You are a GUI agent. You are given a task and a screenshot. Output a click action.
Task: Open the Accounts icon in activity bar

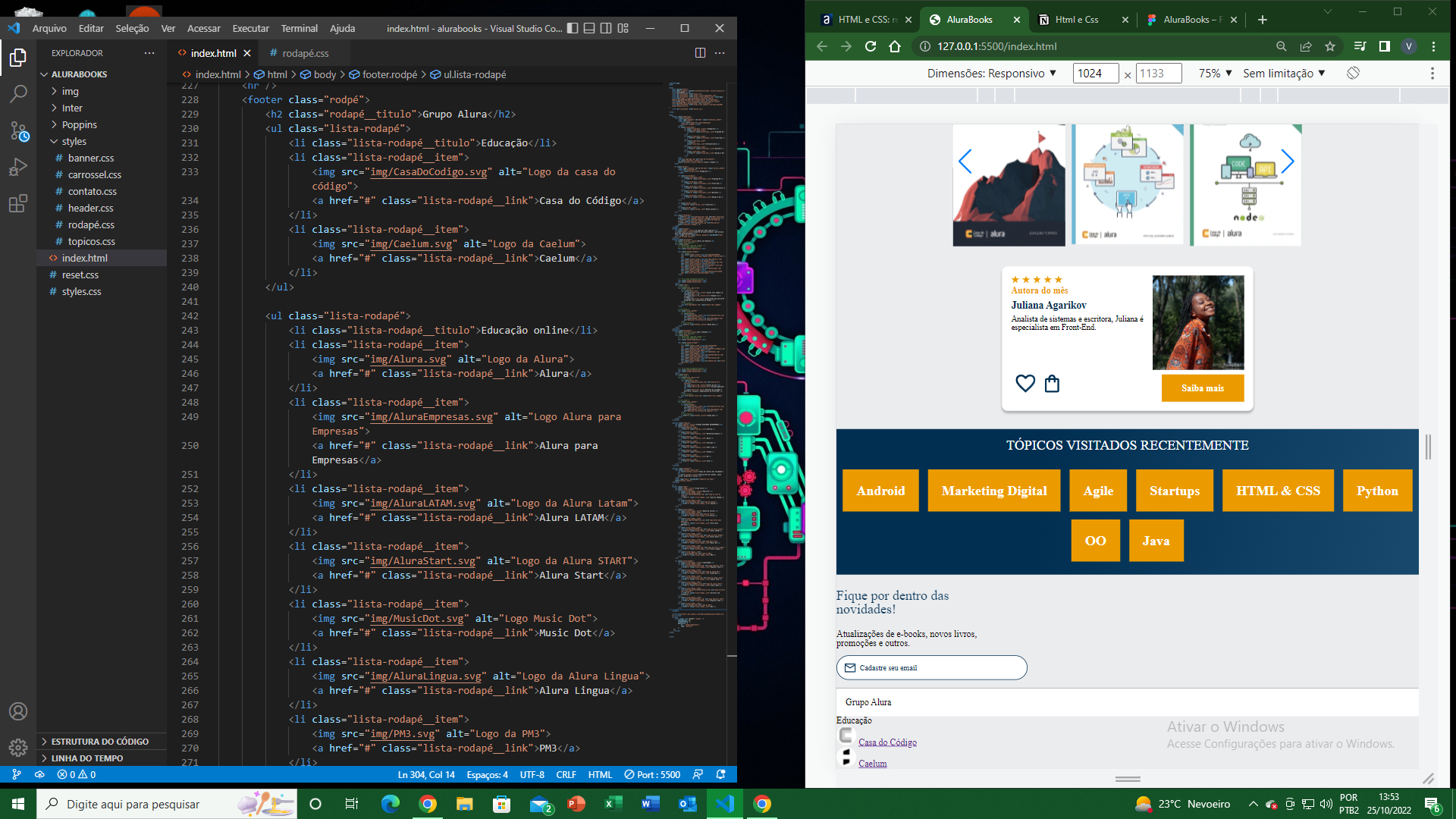tap(18, 711)
